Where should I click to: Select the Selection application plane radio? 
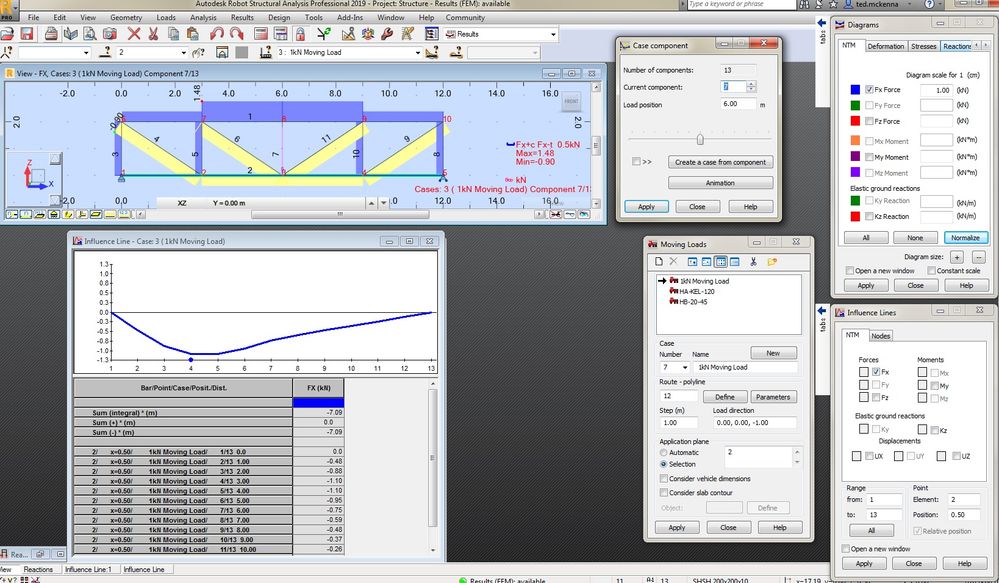663,464
